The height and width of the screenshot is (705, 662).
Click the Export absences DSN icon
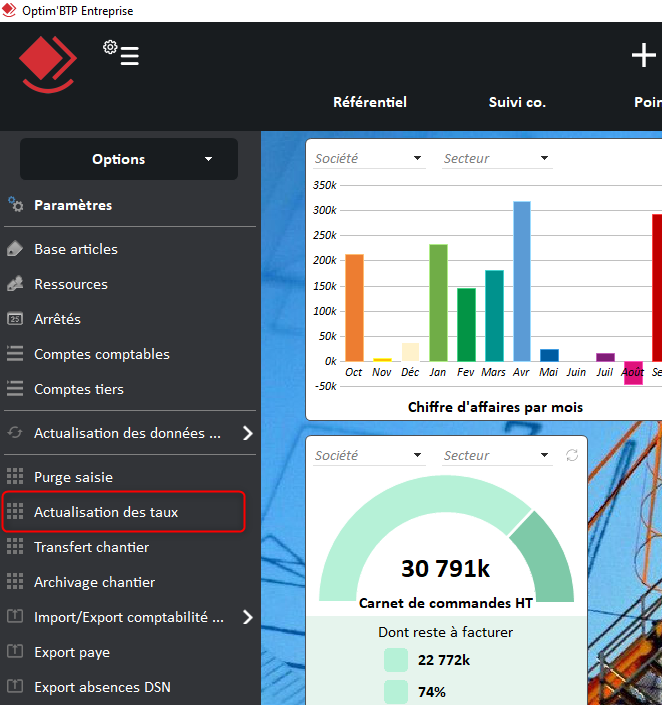(15, 686)
